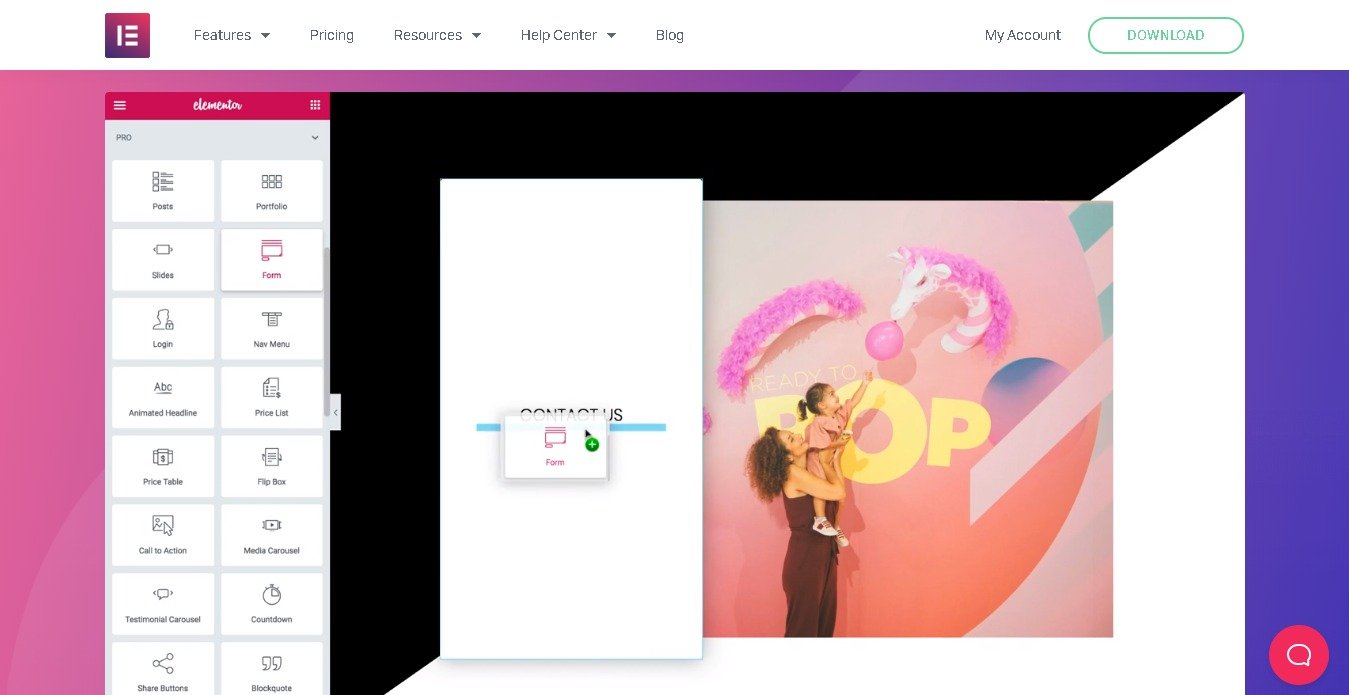Open the Blog page
The height and width of the screenshot is (695, 1349).
(669, 35)
